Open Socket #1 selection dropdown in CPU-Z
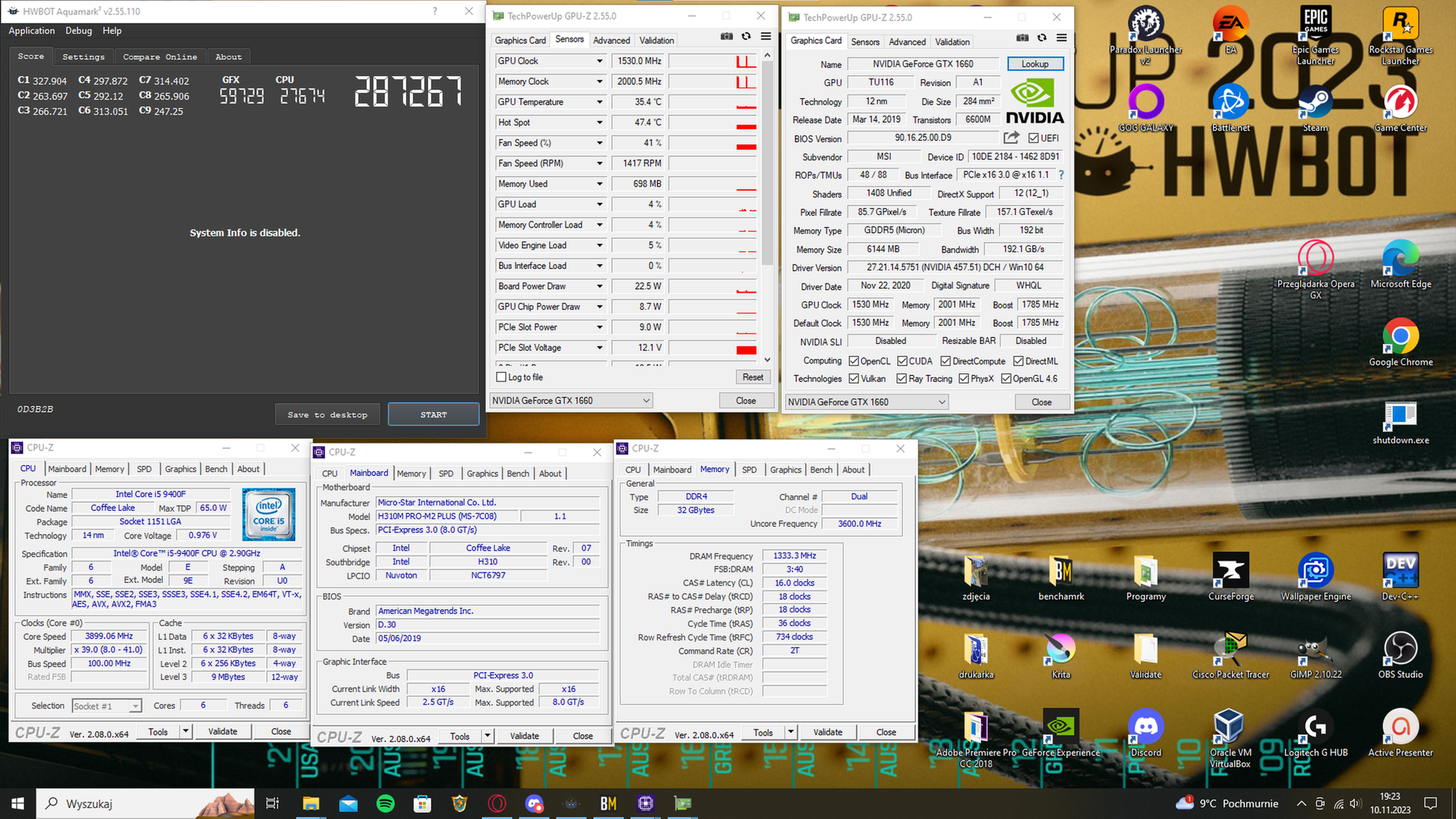Viewport: 1456px width, 819px height. (107, 706)
